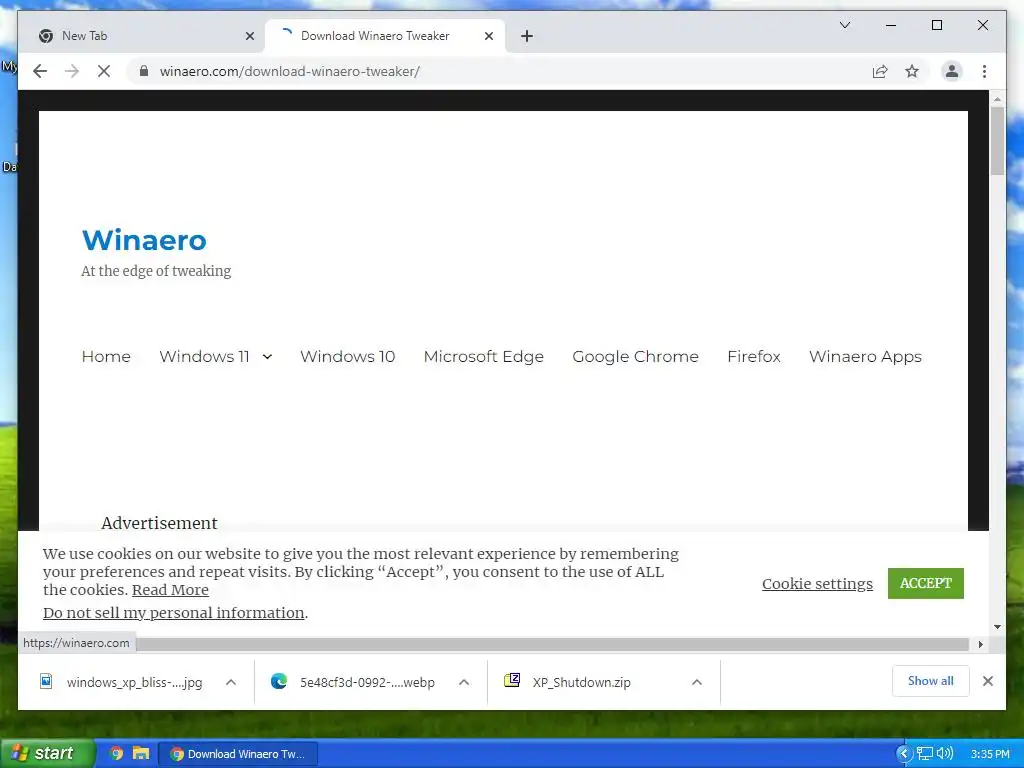This screenshot has width=1024, height=768.
Task: Open the Windows 11 menu item
Action: (x=204, y=357)
